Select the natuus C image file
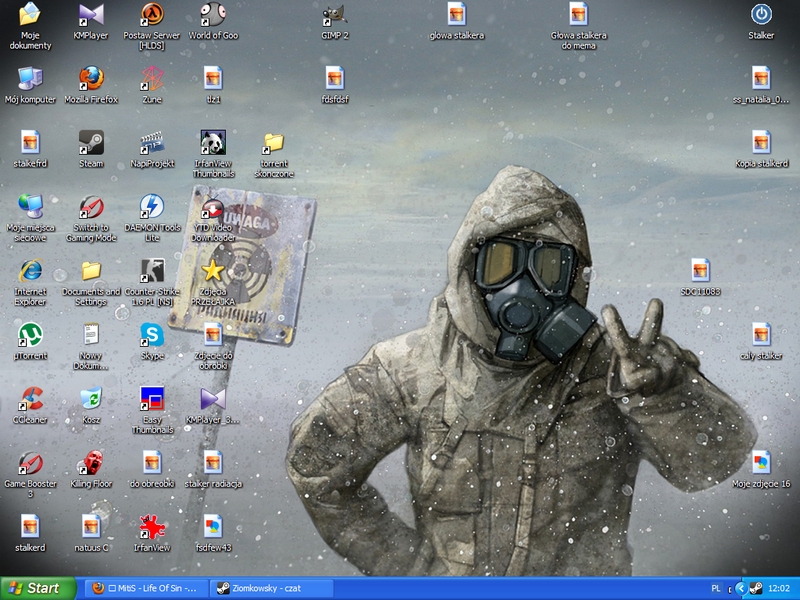The width and height of the screenshot is (800, 600). pos(91,527)
